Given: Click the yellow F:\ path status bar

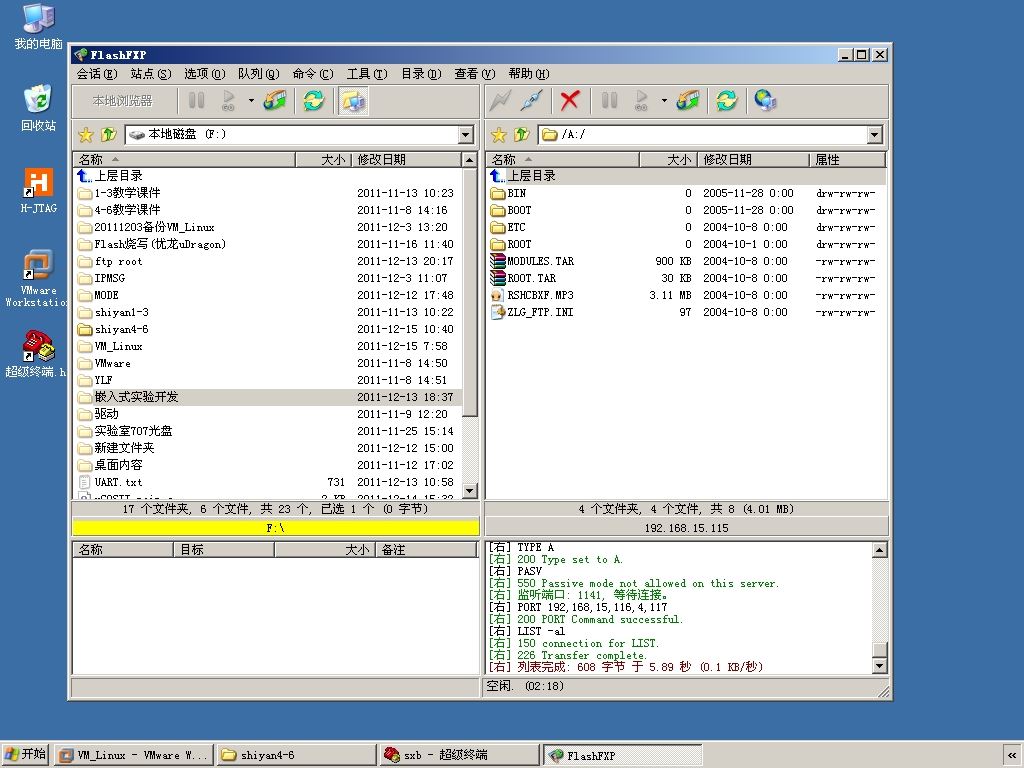Looking at the screenshot, I should [276, 527].
